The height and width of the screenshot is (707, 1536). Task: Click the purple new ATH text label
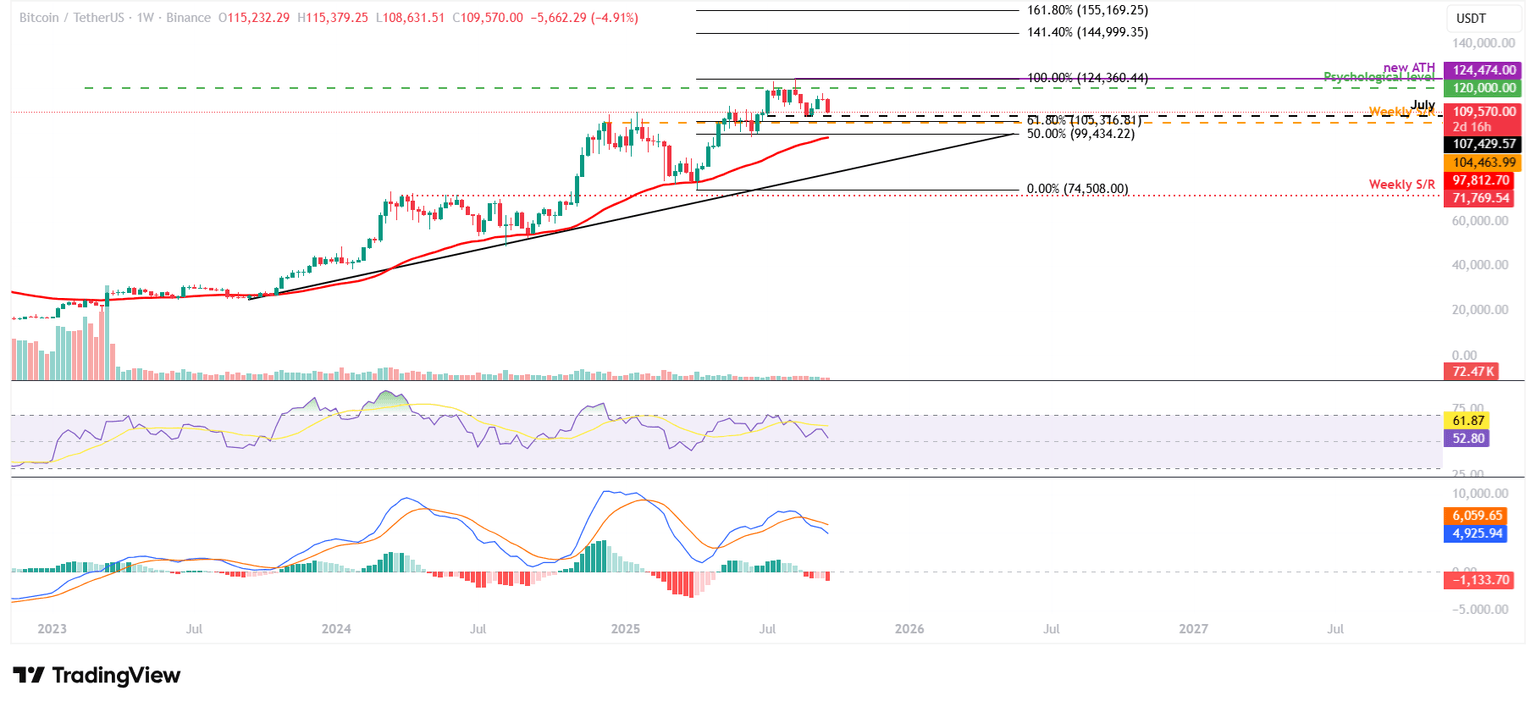1408,66
